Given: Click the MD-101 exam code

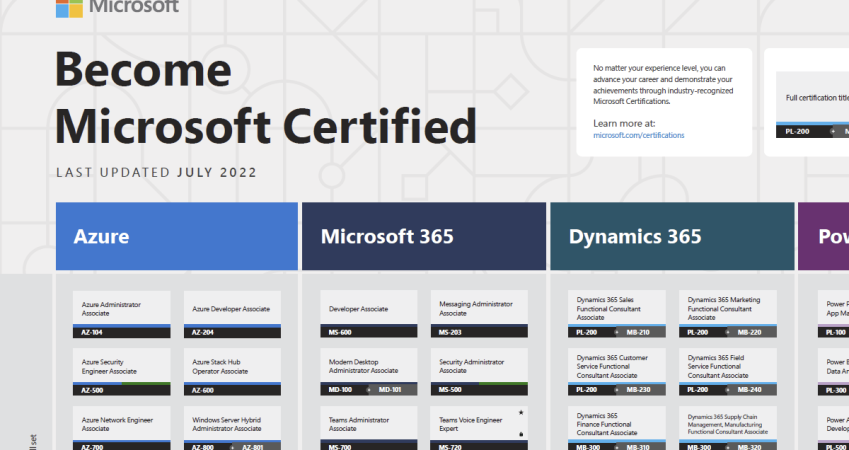Looking at the screenshot, I should point(390,389).
